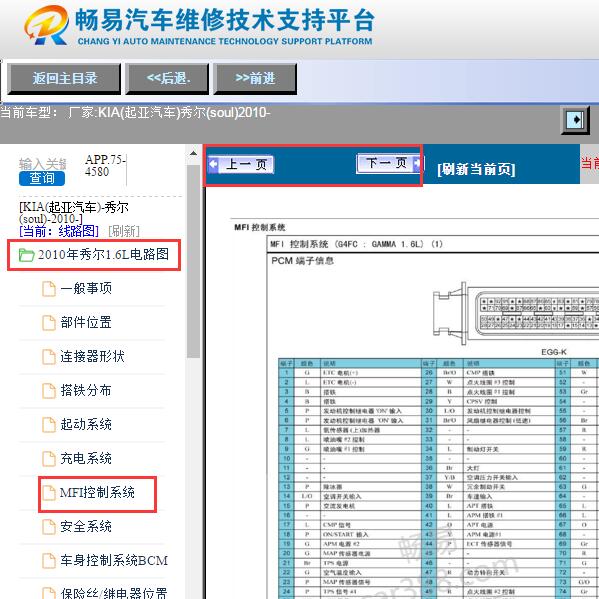Screen dimensions: 599x599
Task: Click the [刷新当前页] link
Action: click(x=476, y=169)
